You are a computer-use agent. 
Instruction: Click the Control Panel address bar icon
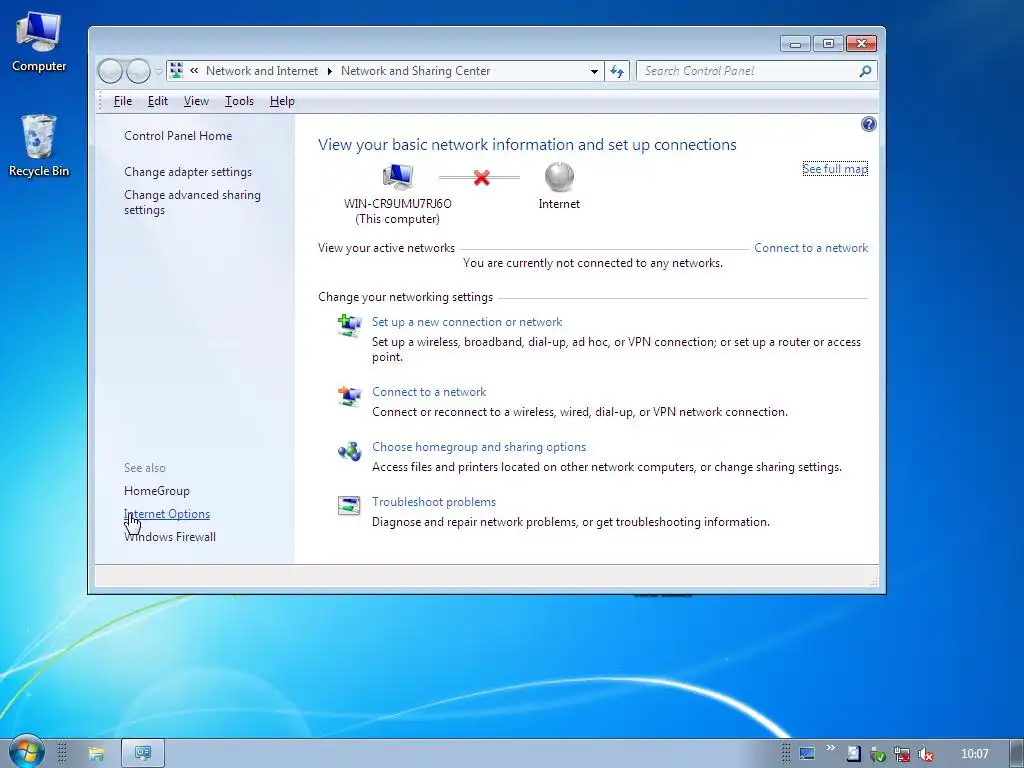click(x=176, y=71)
